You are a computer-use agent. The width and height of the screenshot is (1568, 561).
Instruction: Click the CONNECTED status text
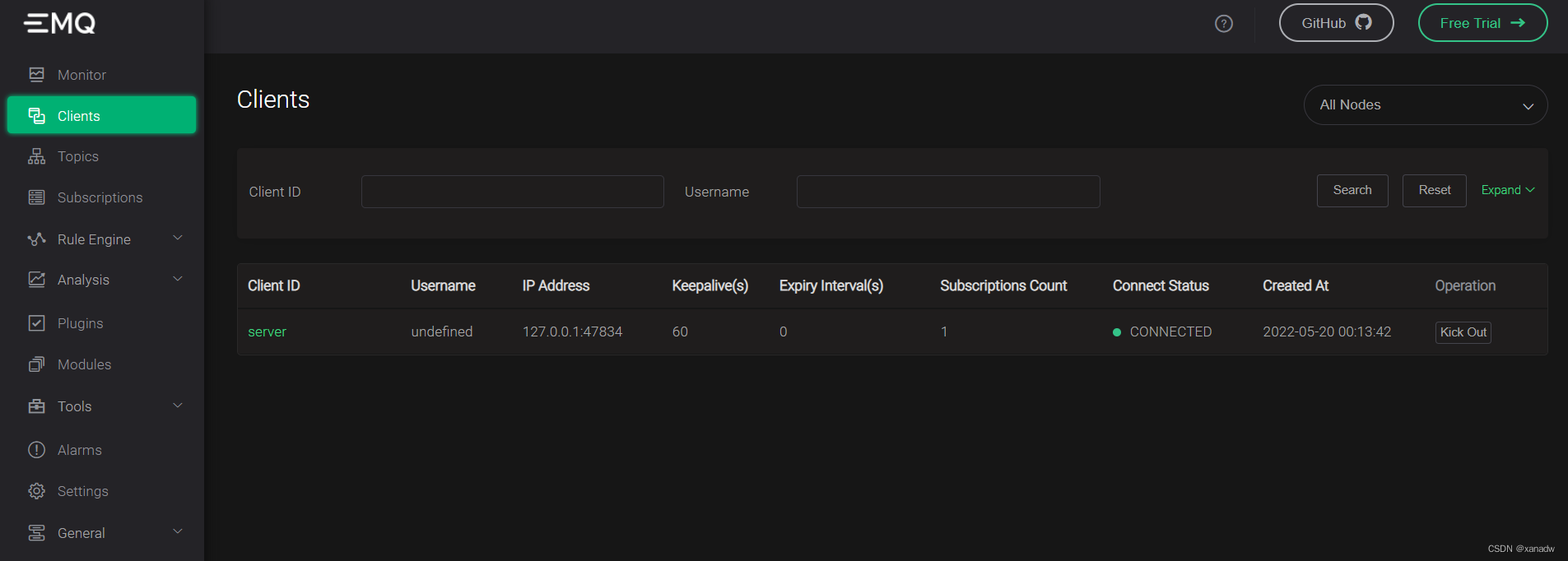click(x=1170, y=331)
